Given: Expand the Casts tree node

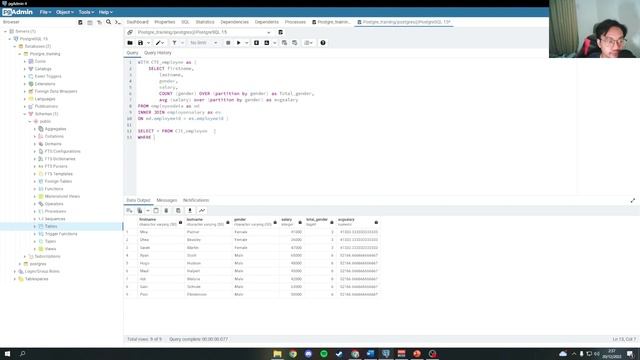Looking at the screenshot, I should [x=25, y=62].
